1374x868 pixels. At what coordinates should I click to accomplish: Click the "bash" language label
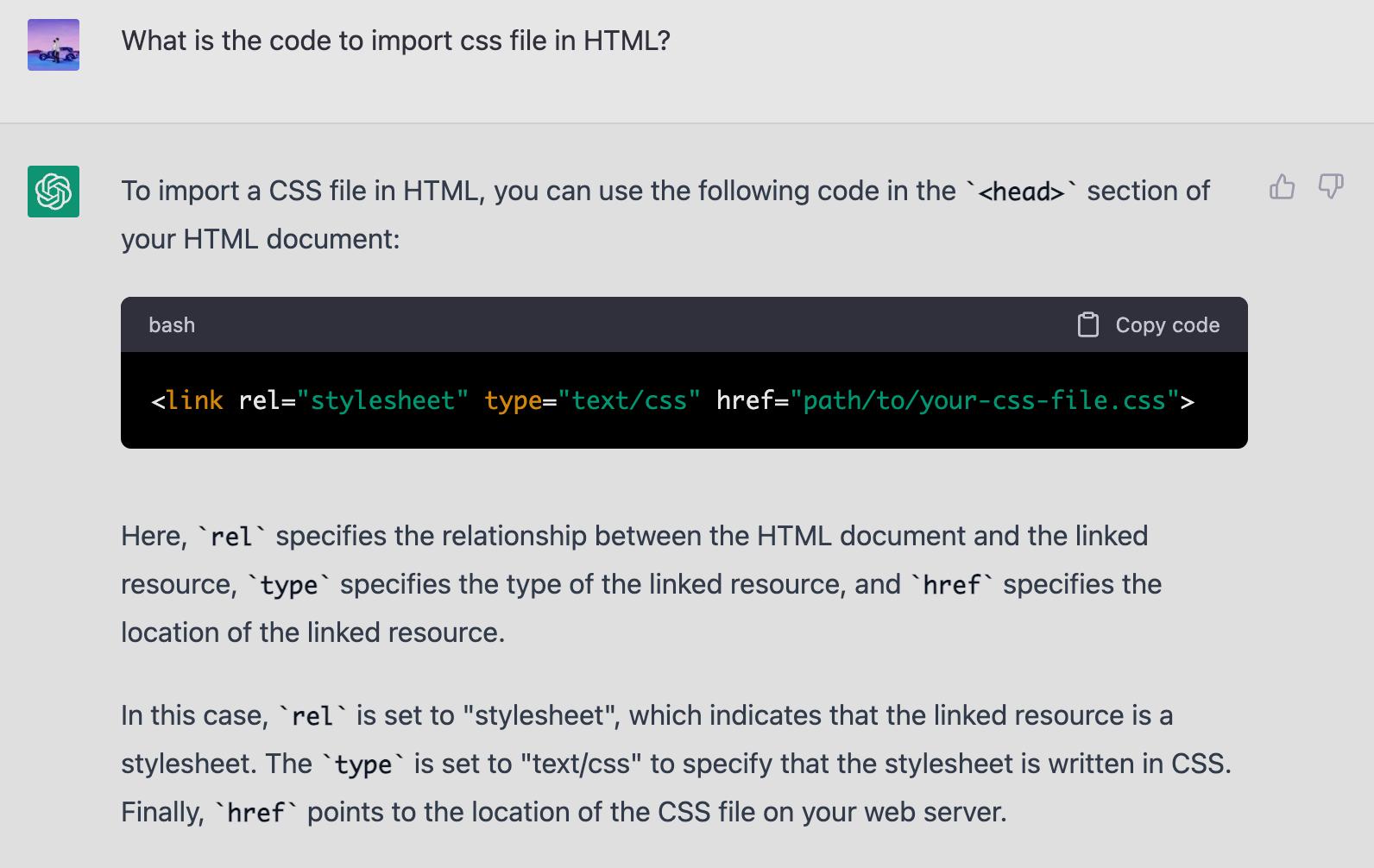pos(172,325)
